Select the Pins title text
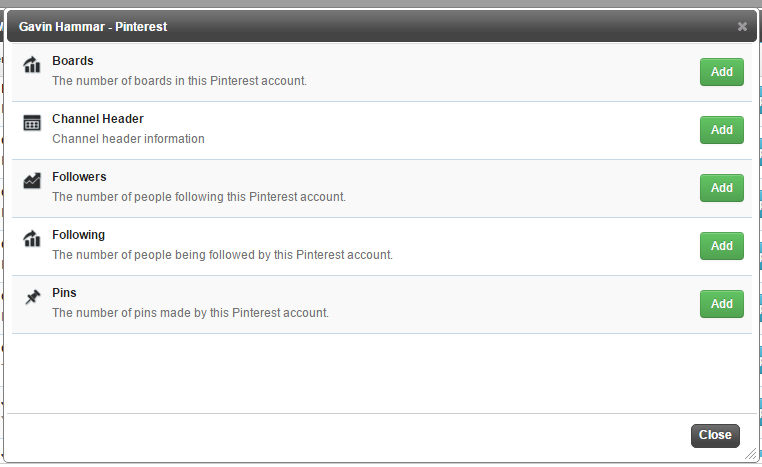The height and width of the screenshot is (467, 762). click(x=64, y=293)
